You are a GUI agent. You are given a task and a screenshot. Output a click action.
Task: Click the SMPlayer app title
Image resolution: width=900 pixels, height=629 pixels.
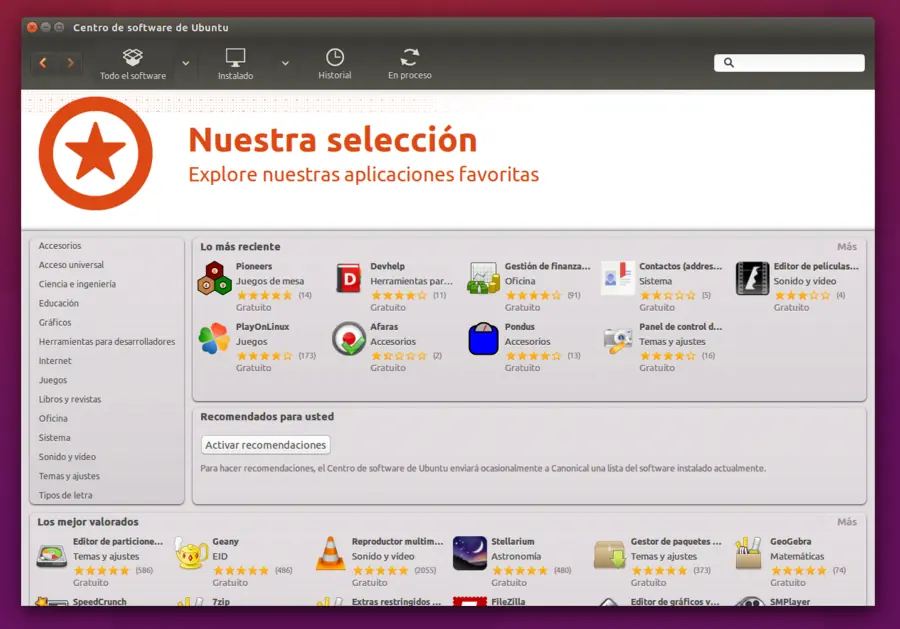click(x=790, y=601)
